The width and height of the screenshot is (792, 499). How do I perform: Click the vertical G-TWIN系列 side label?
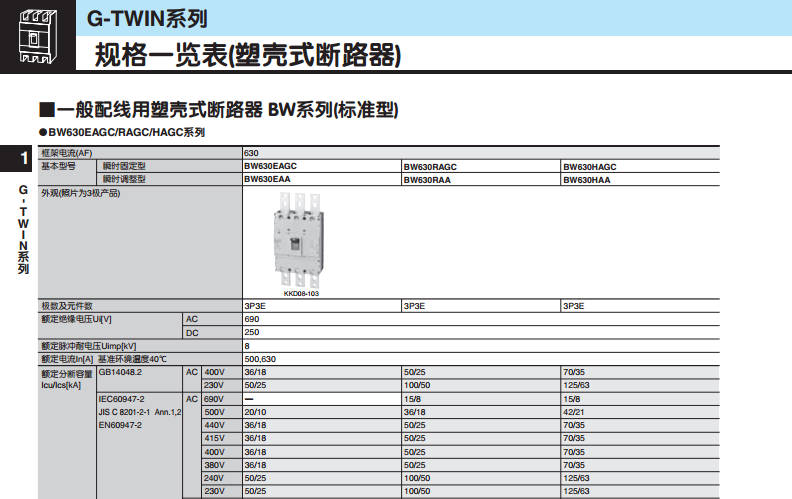click(23, 228)
